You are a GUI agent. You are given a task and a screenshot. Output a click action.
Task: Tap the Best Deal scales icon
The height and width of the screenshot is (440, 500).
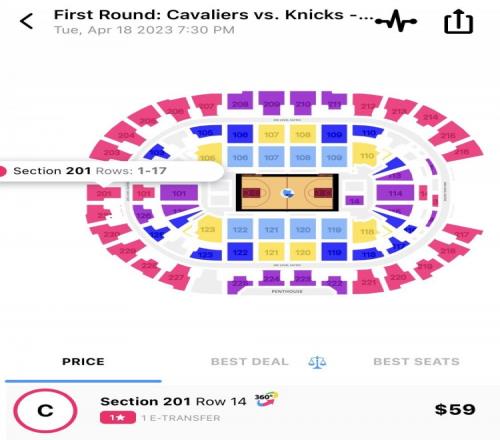point(317,362)
